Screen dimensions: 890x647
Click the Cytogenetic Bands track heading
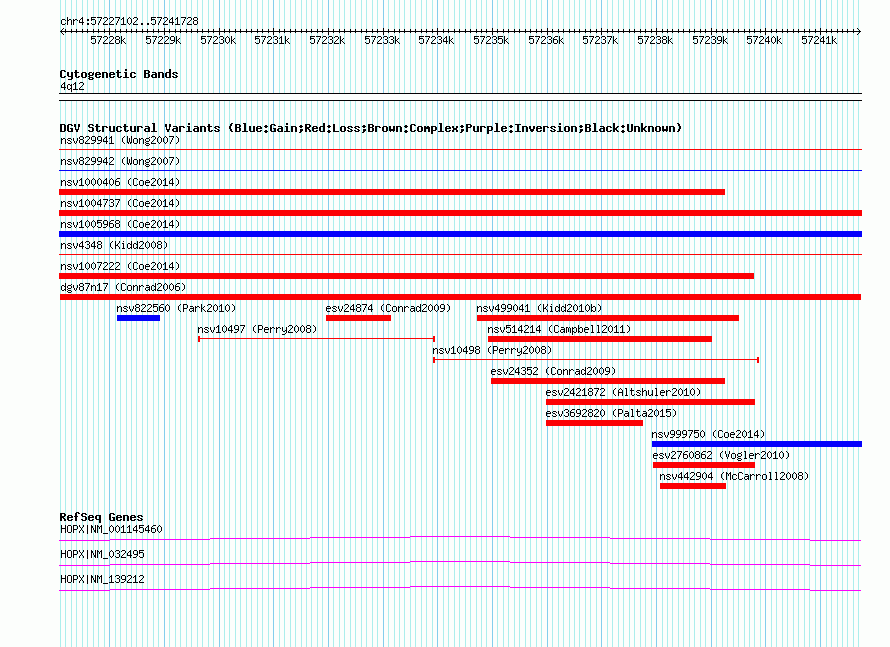coord(119,74)
